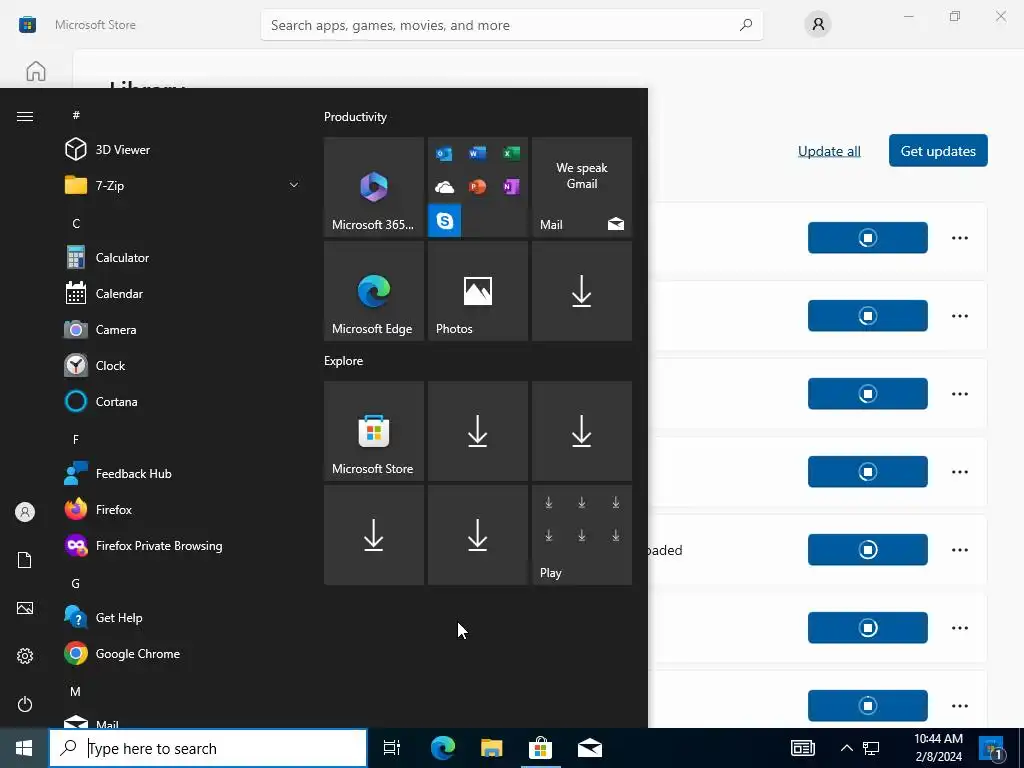
Task: Go to Store Home in sidebar
Action: 36,71
